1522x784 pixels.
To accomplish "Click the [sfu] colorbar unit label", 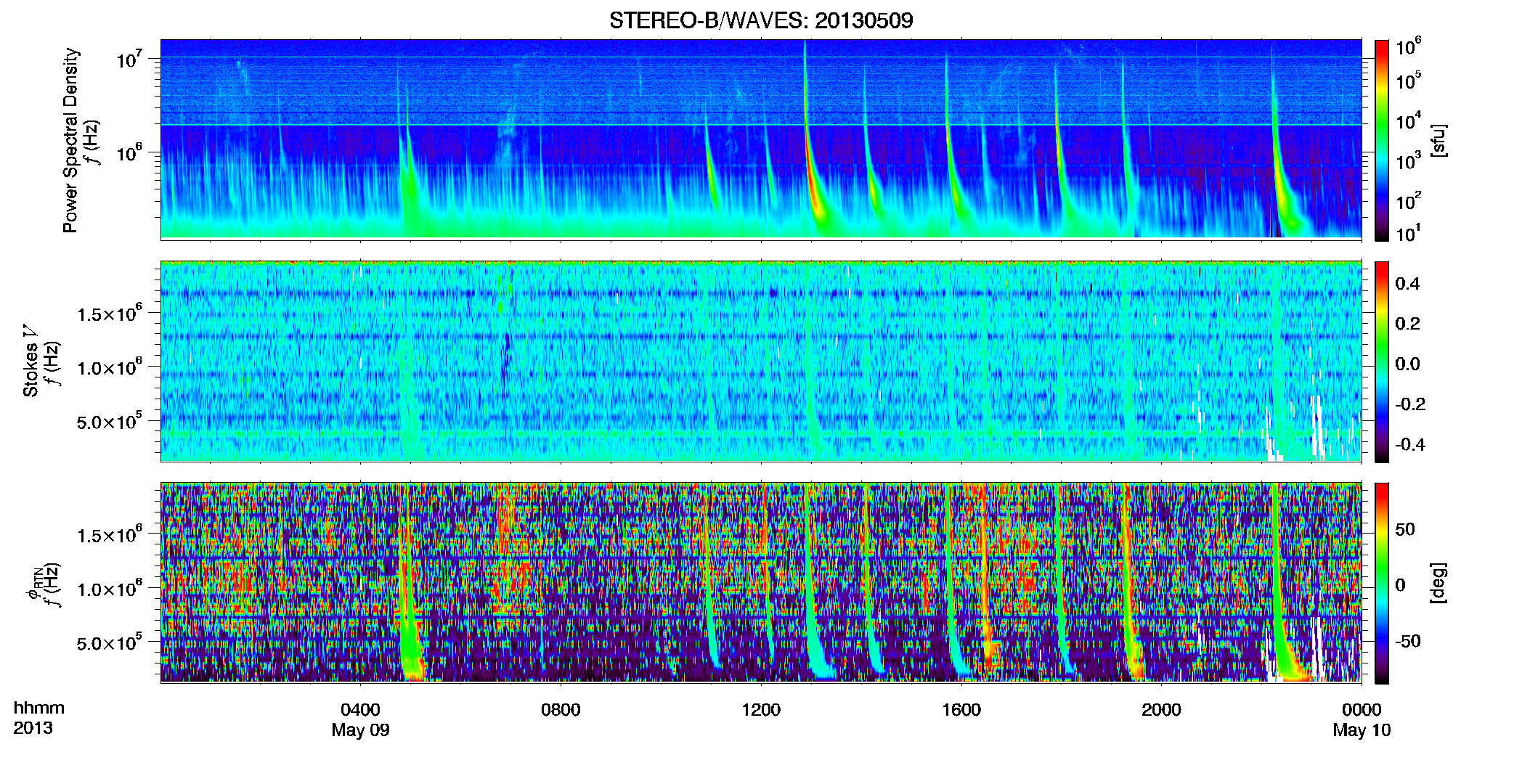I will click(1438, 140).
